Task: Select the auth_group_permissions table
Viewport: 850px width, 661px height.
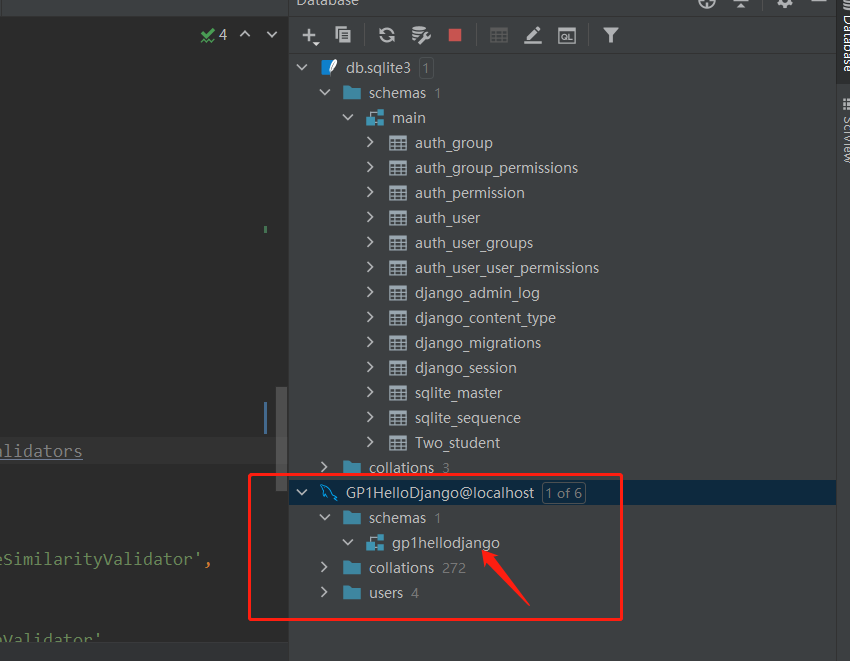Action: point(496,168)
